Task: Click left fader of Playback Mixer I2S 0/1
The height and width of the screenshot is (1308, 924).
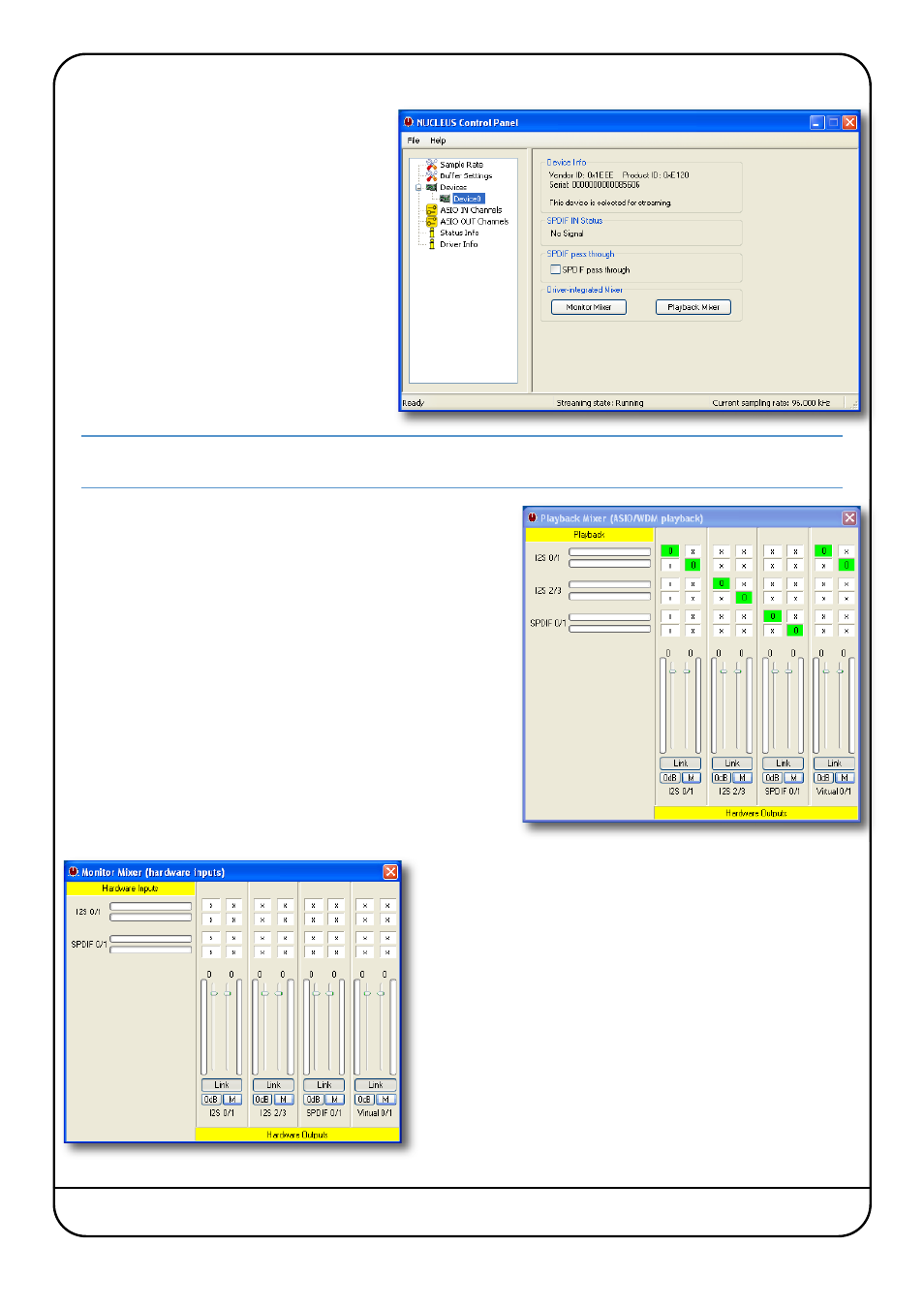Action: tap(672, 671)
